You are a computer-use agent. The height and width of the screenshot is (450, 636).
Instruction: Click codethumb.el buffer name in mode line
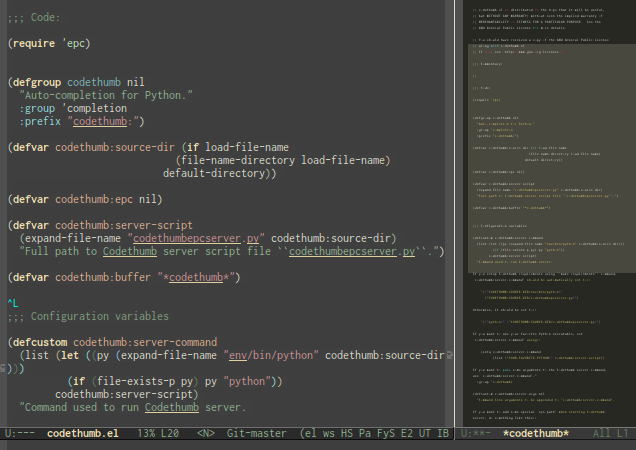coord(83,433)
